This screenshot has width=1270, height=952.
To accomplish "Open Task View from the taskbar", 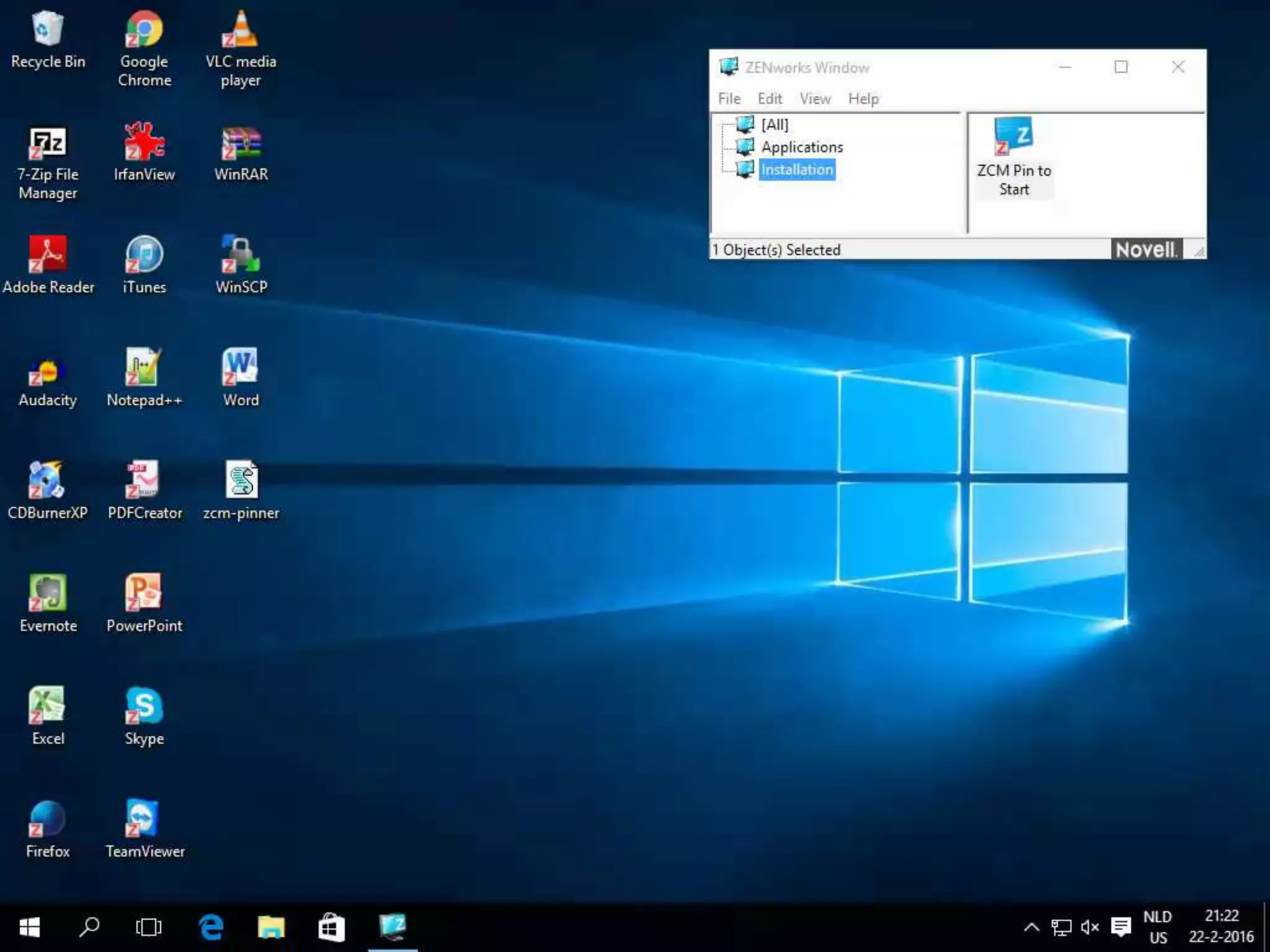I will point(149,927).
